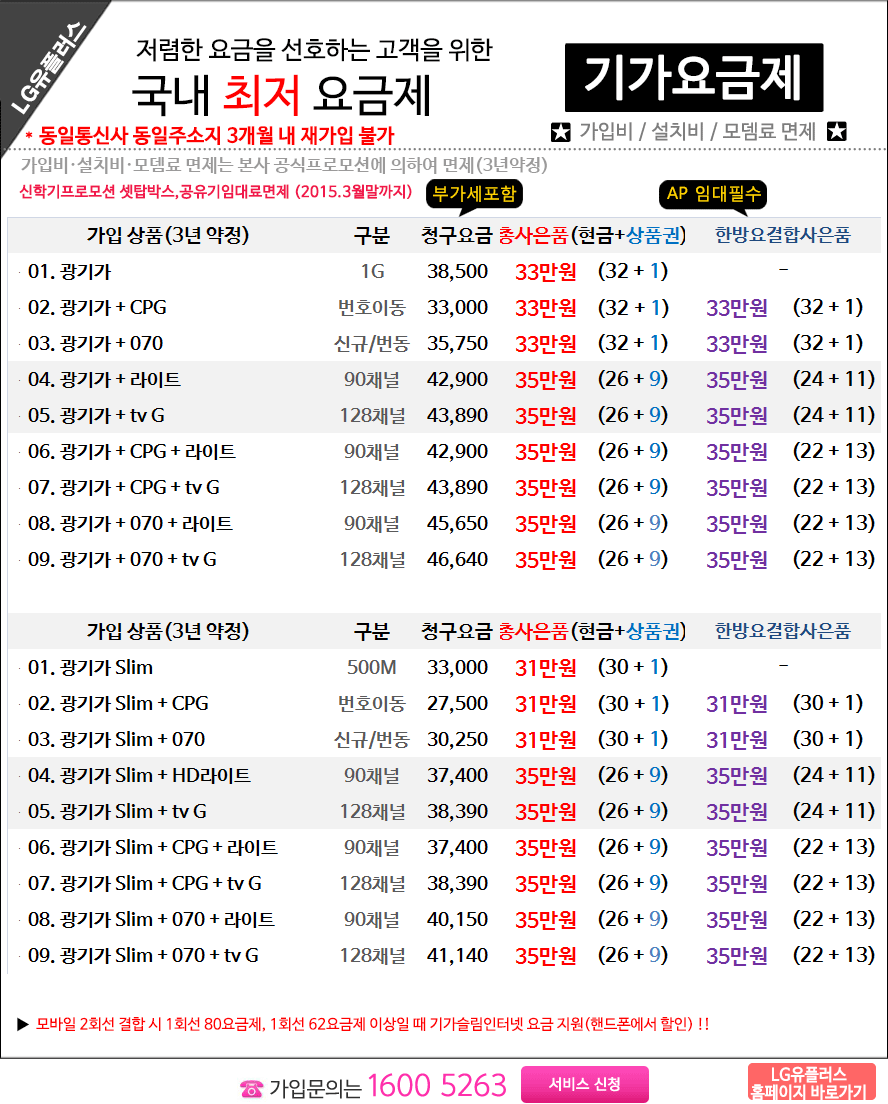Viewport: 888px width, 1104px height.
Task: Click the 46,640 billing price
Action: (x=457, y=559)
